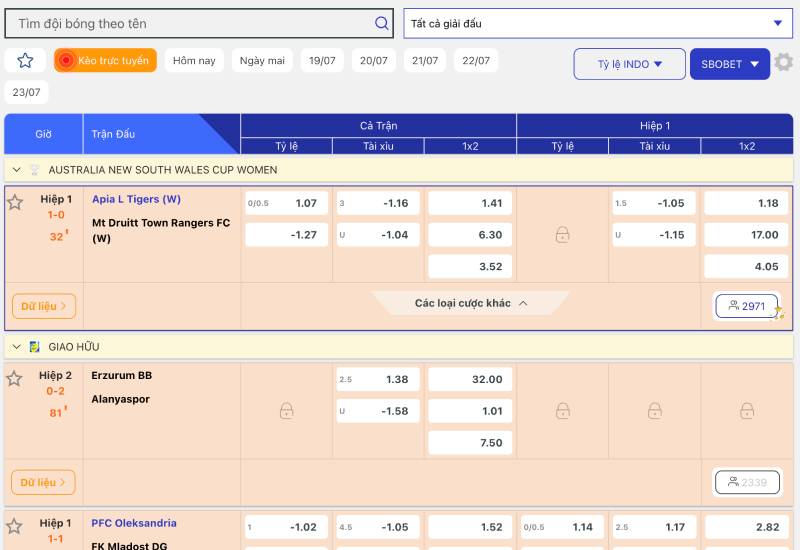Select the Ngày mai date tab
800x550 pixels.
point(262,61)
